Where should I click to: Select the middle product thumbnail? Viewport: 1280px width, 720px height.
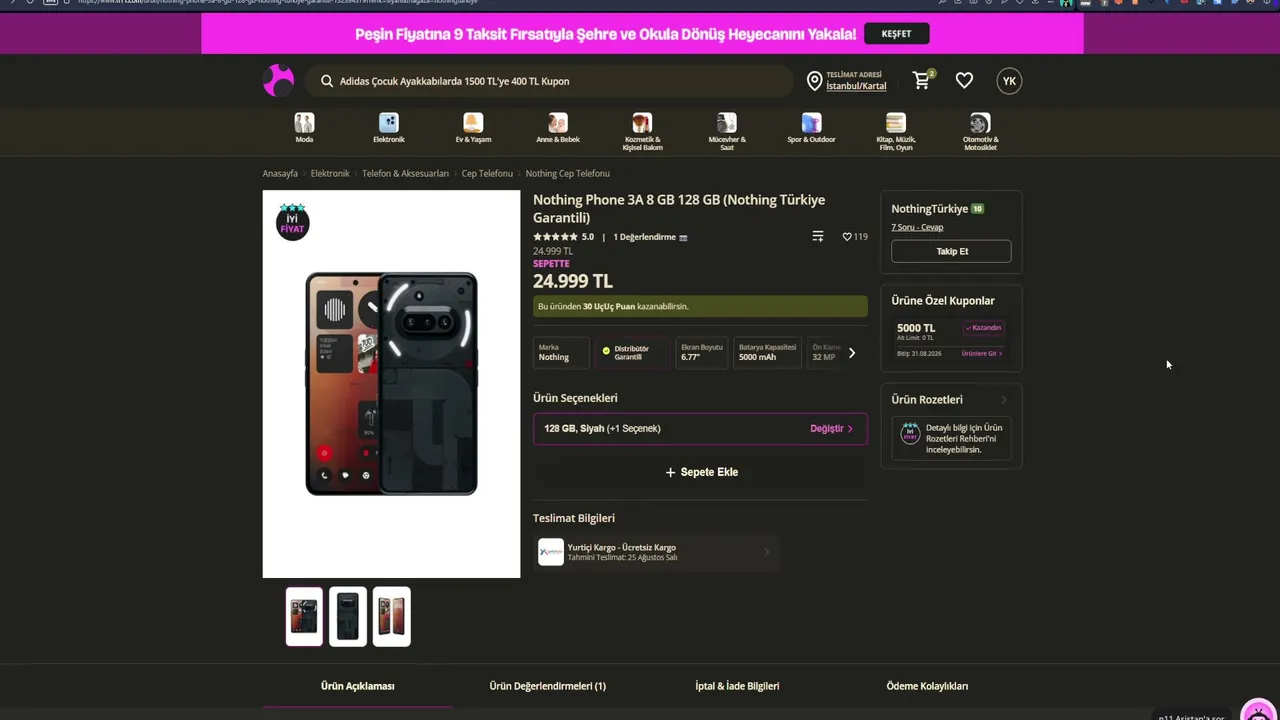point(348,616)
